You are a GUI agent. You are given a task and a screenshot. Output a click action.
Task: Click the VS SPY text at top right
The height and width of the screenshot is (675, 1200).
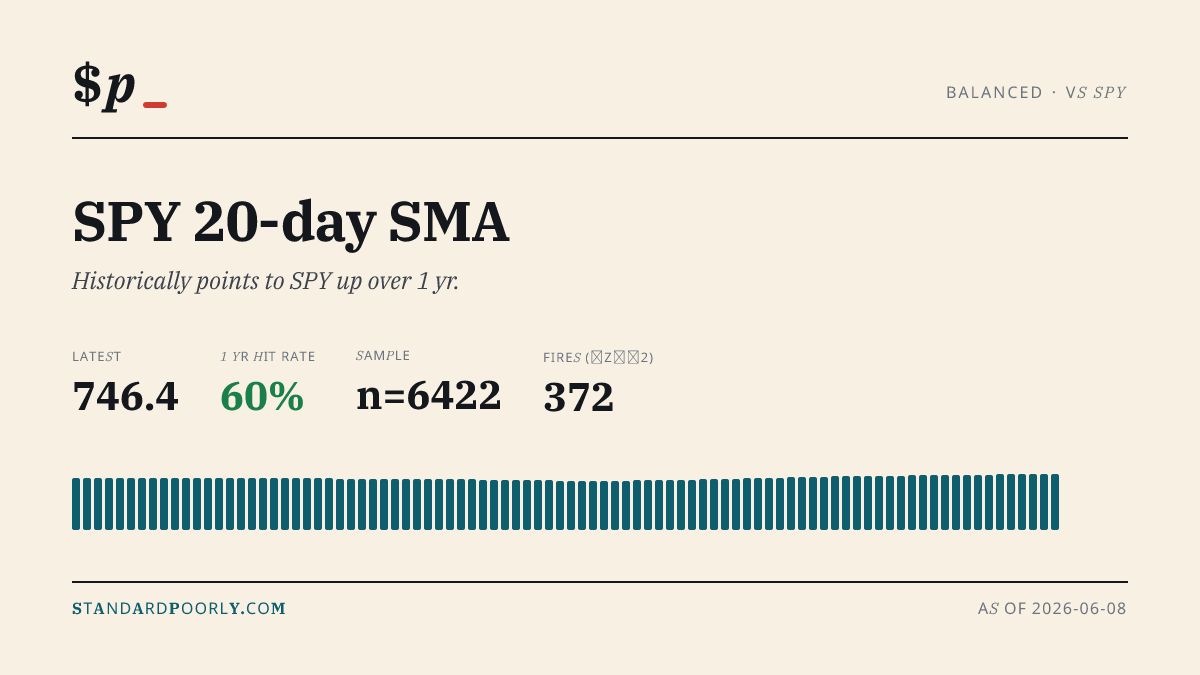1096,92
